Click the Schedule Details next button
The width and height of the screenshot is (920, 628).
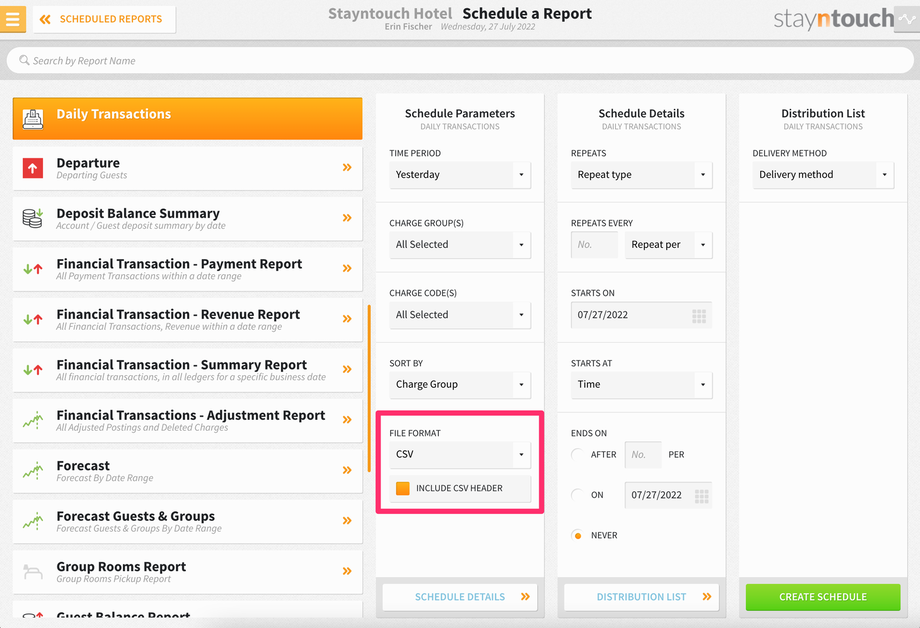(x=460, y=597)
